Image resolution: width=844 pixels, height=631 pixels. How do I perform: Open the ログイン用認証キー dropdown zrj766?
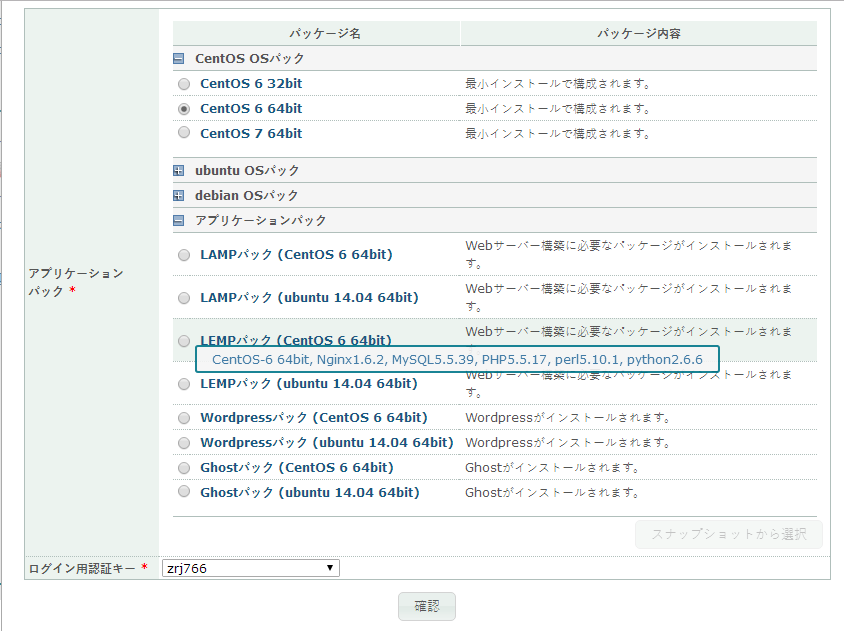click(x=251, y=568)
